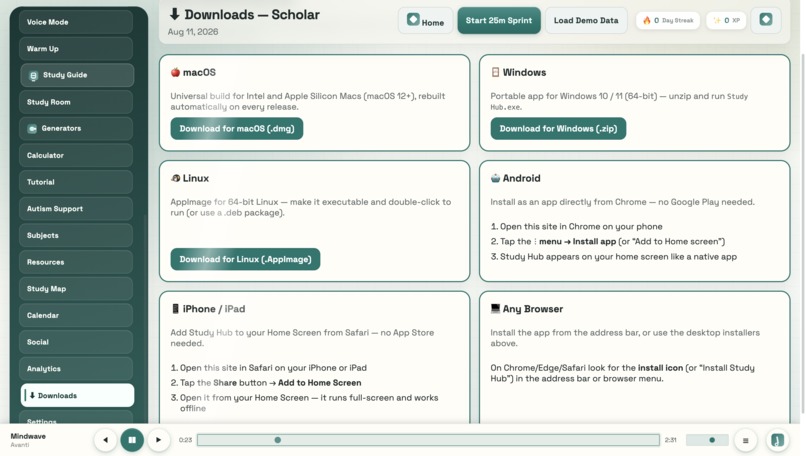
Task: Open the player playlist menu icon
Action: pyautogui.click(x=745, y=440)
